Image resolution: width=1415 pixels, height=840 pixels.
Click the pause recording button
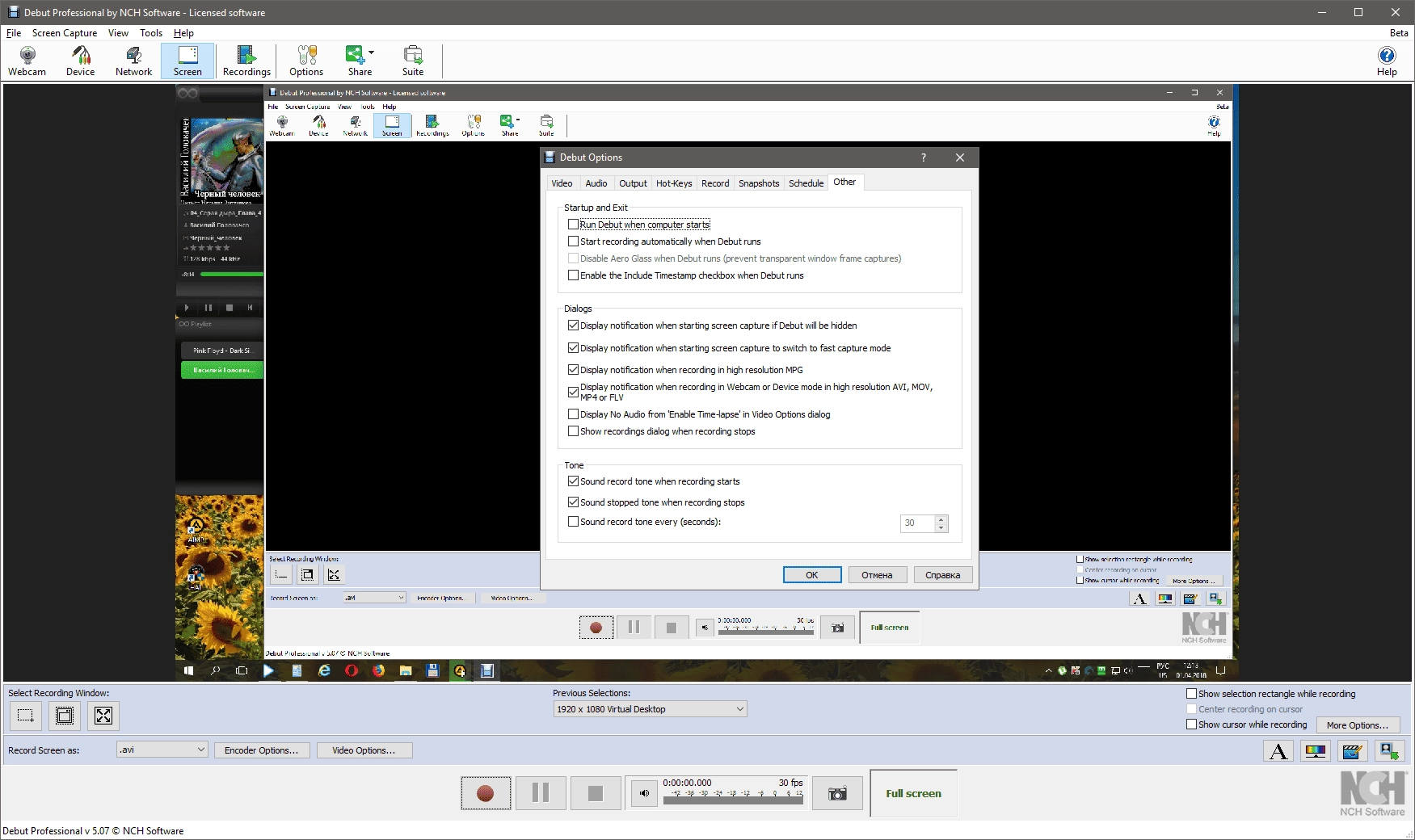[541, 793]
